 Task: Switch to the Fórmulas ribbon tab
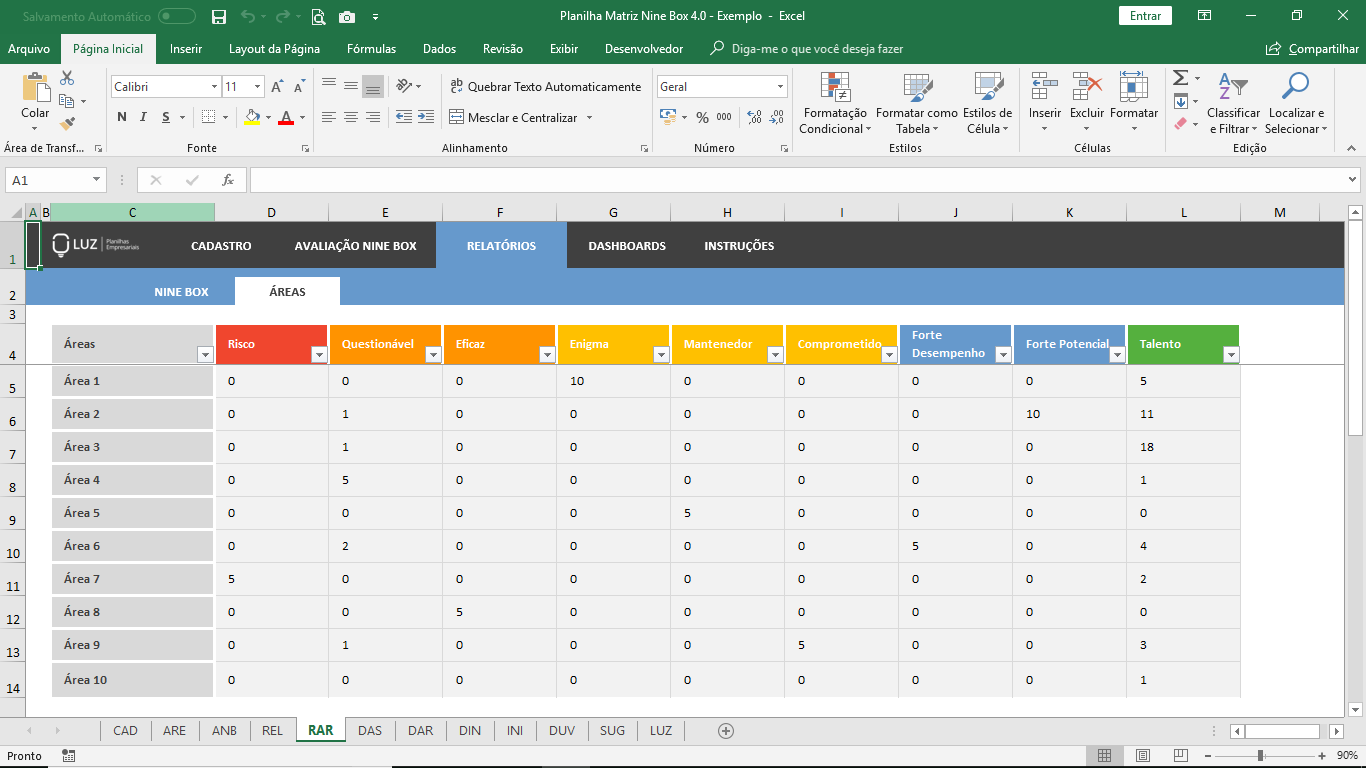tap(371, 49)
